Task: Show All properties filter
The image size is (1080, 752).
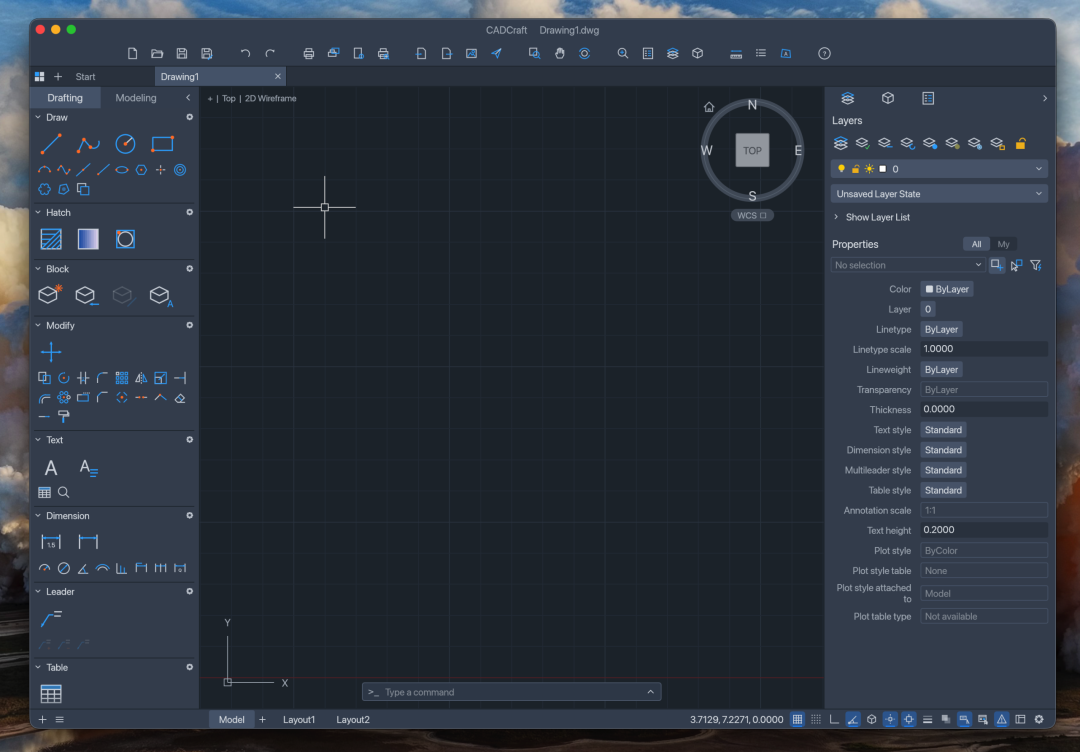Action: click(x=976, y=244)
